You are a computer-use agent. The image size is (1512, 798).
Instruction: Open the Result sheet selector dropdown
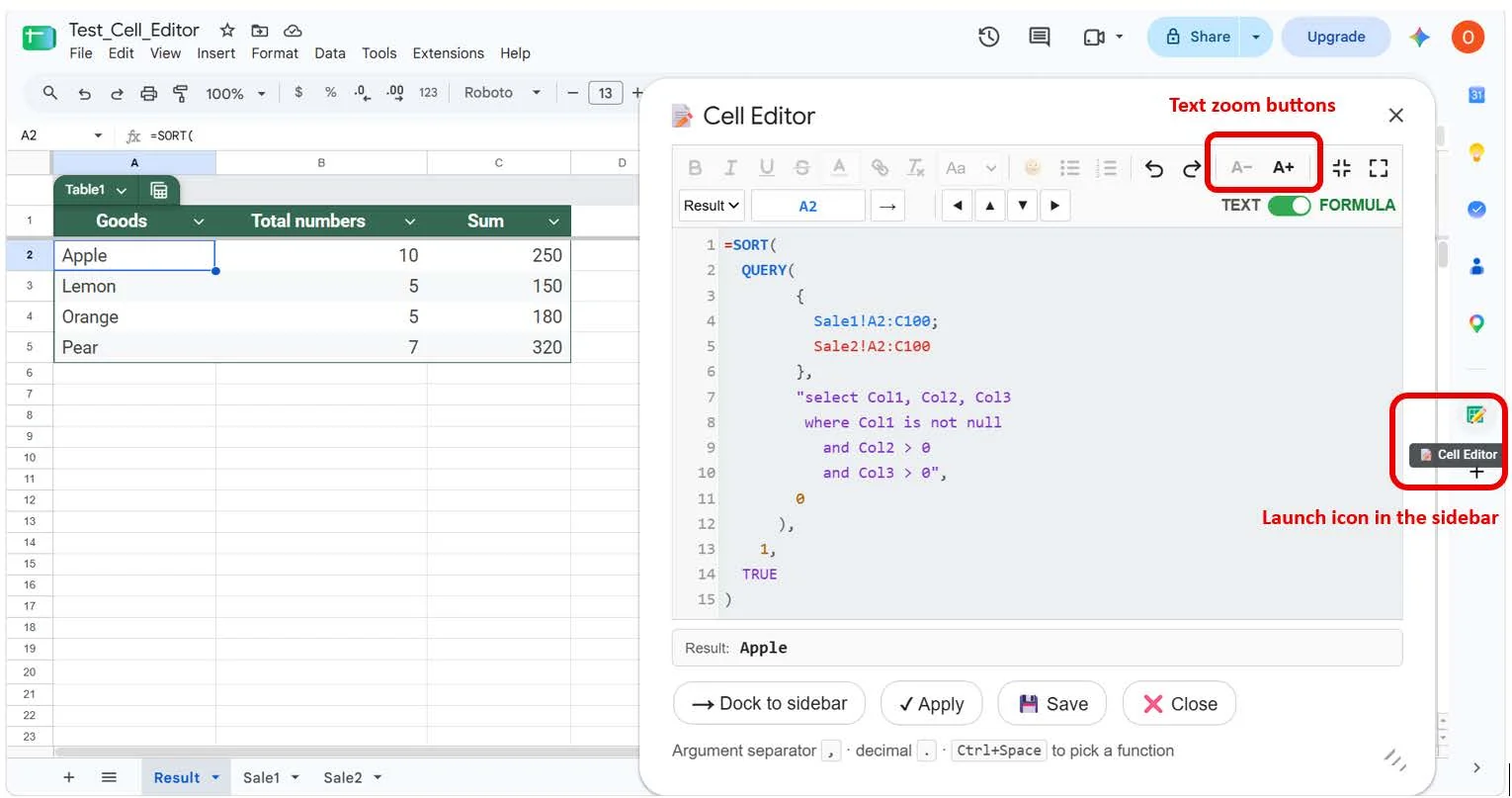click(x=712, y=206)
